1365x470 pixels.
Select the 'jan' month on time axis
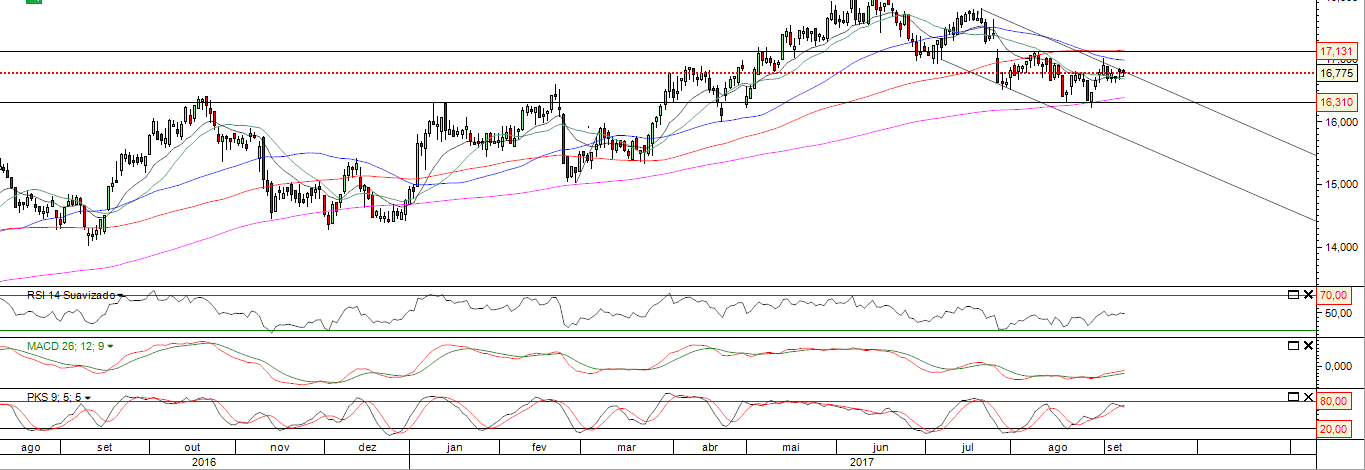pyautogui.click(x=453, y=448)
